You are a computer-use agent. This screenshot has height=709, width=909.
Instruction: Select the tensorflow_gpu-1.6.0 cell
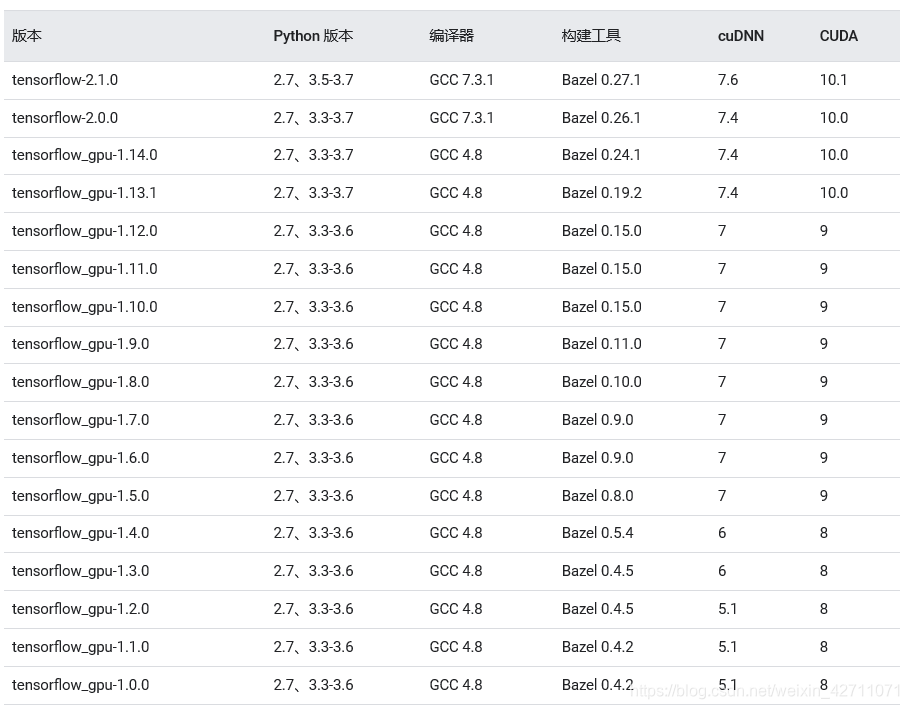coord(81,458)
